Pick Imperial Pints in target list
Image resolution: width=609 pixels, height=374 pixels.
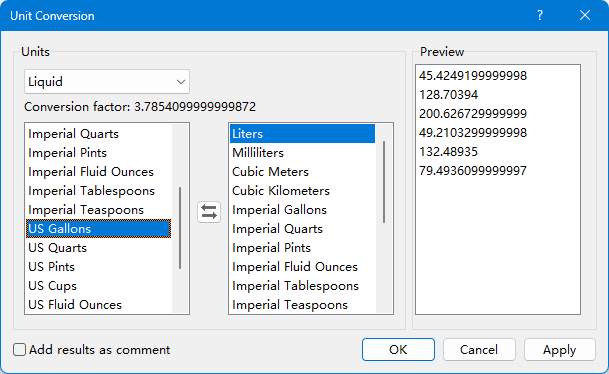(303, 248)
